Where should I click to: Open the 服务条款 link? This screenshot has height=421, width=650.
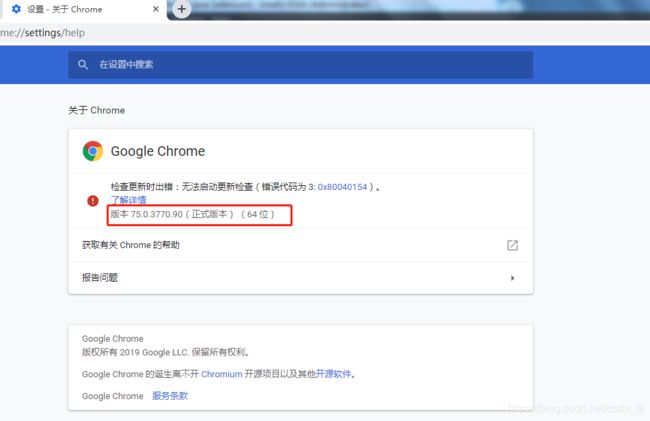pos(170,396)
